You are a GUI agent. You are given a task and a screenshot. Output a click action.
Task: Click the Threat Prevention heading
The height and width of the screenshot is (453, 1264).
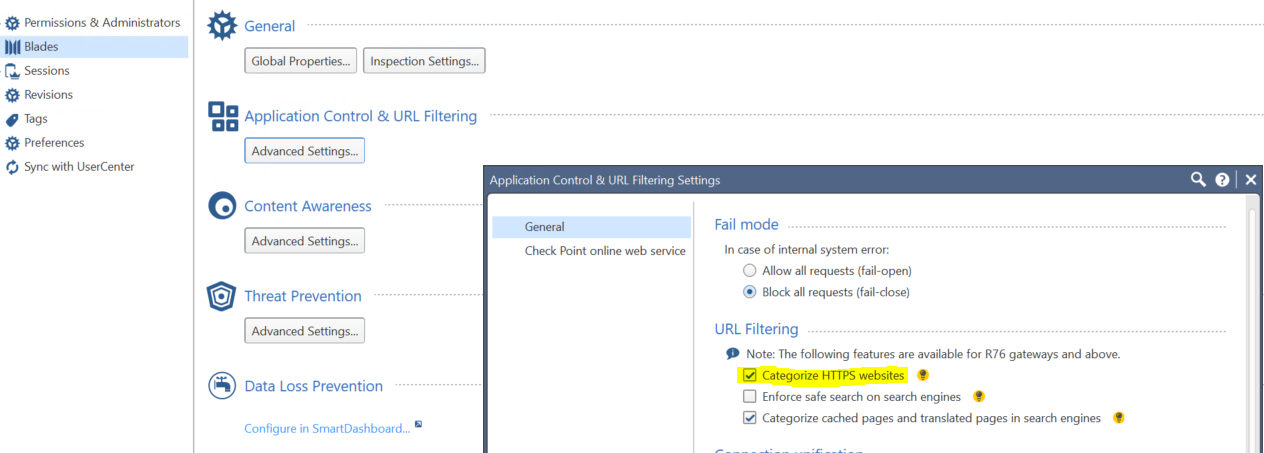[x=303, y=296]
